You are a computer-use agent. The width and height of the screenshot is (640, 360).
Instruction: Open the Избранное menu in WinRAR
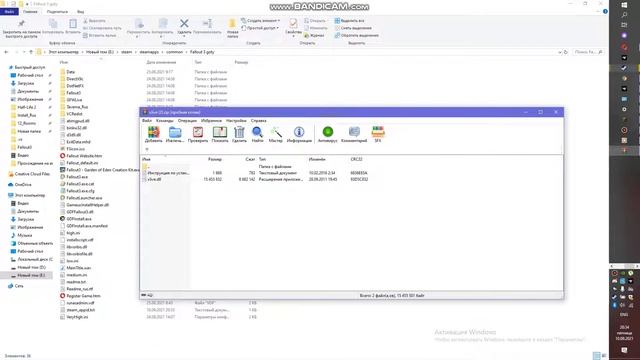[x=211, y=121]
